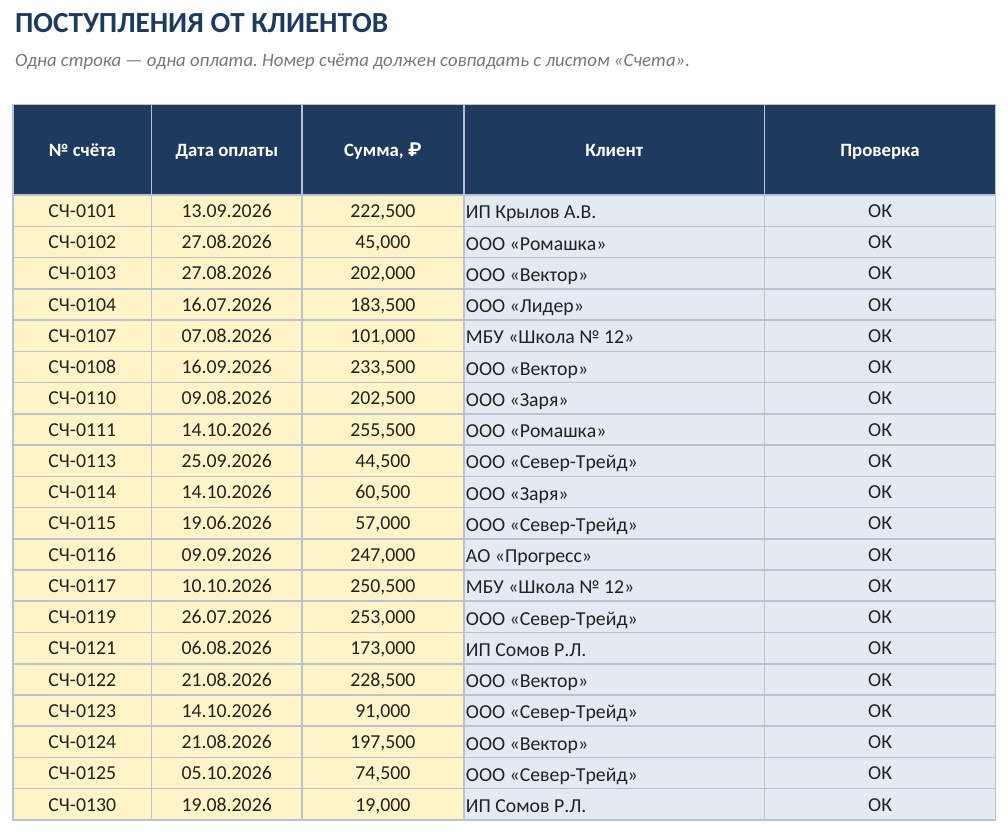The width and height of the screenshot is (1008, 833).
Task: Select the amount cell 222,500
Action: [x=382, y=211]
